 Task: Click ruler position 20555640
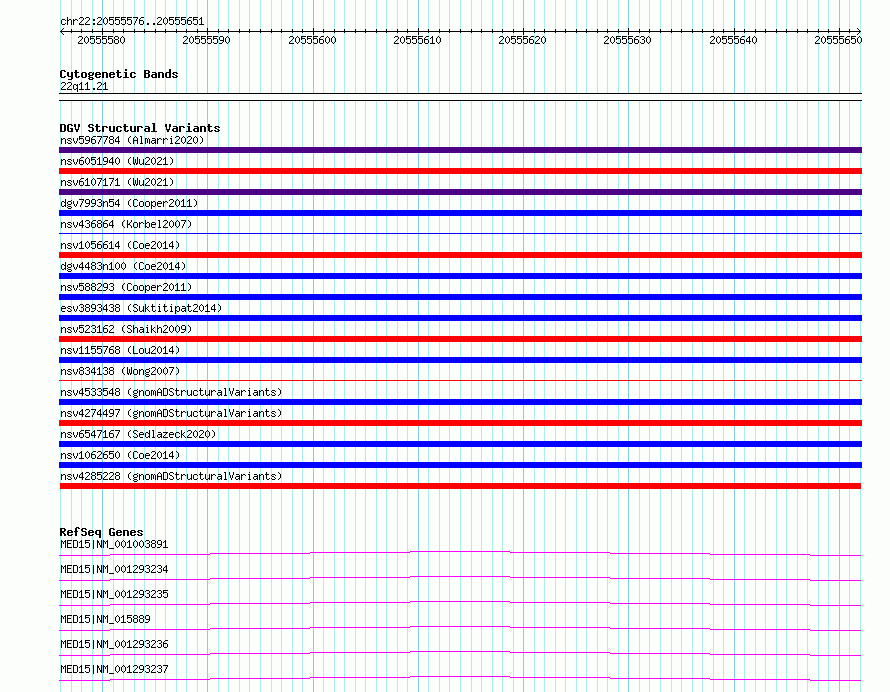pos(733,40)
